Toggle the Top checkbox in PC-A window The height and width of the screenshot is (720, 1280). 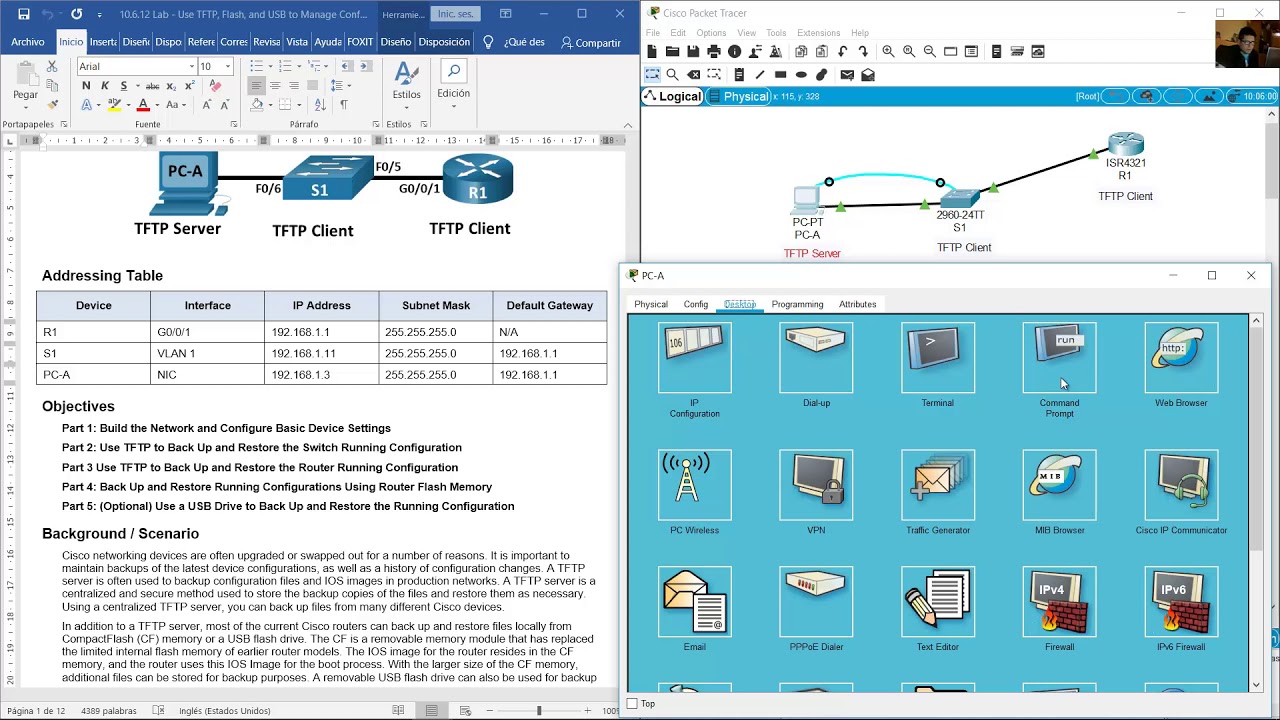[633, 704]
